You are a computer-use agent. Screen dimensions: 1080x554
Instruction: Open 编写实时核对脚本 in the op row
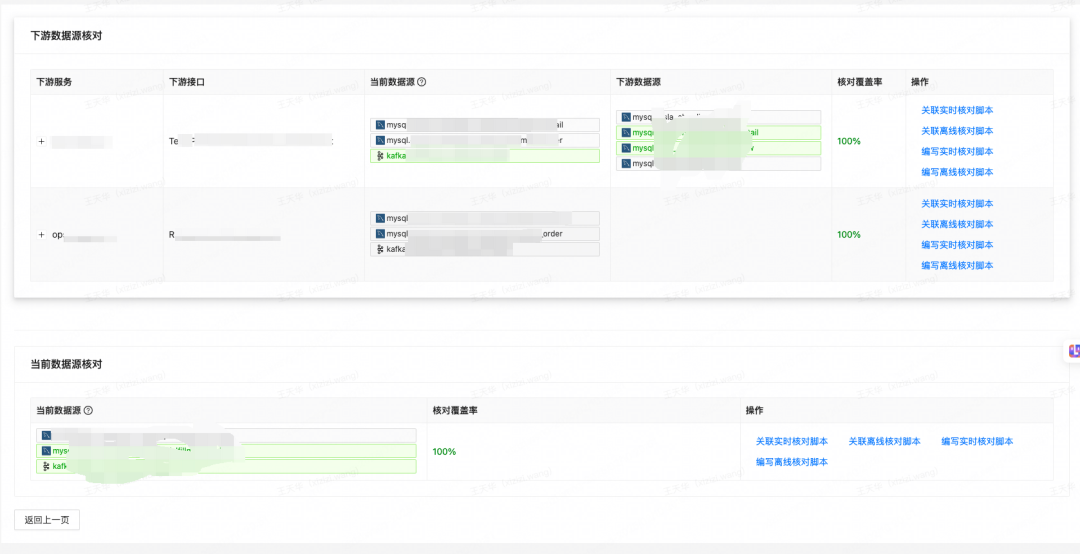pyautogui.click(x=957, y=245)
